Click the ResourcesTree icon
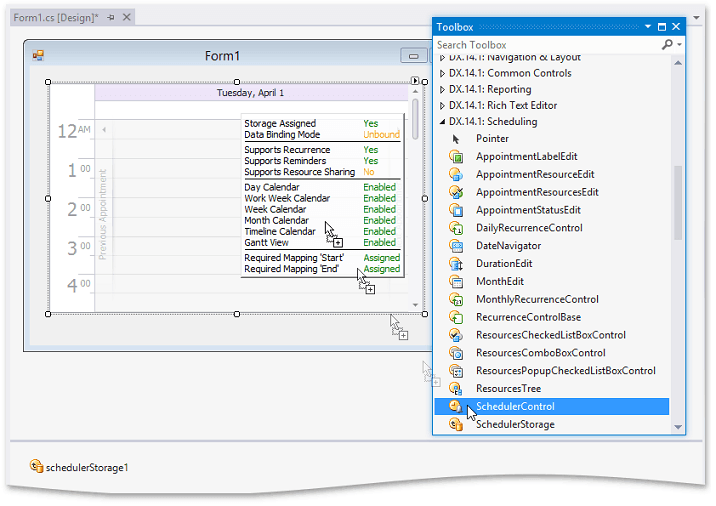Viewport: 716px width, 506px height. click(456, 389)
